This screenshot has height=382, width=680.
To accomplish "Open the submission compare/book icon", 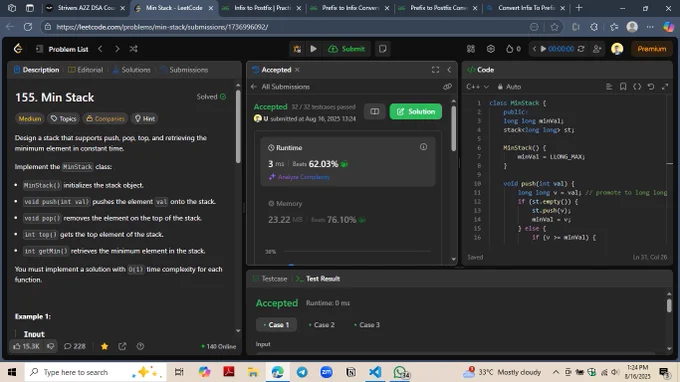I will click(375, 111).
